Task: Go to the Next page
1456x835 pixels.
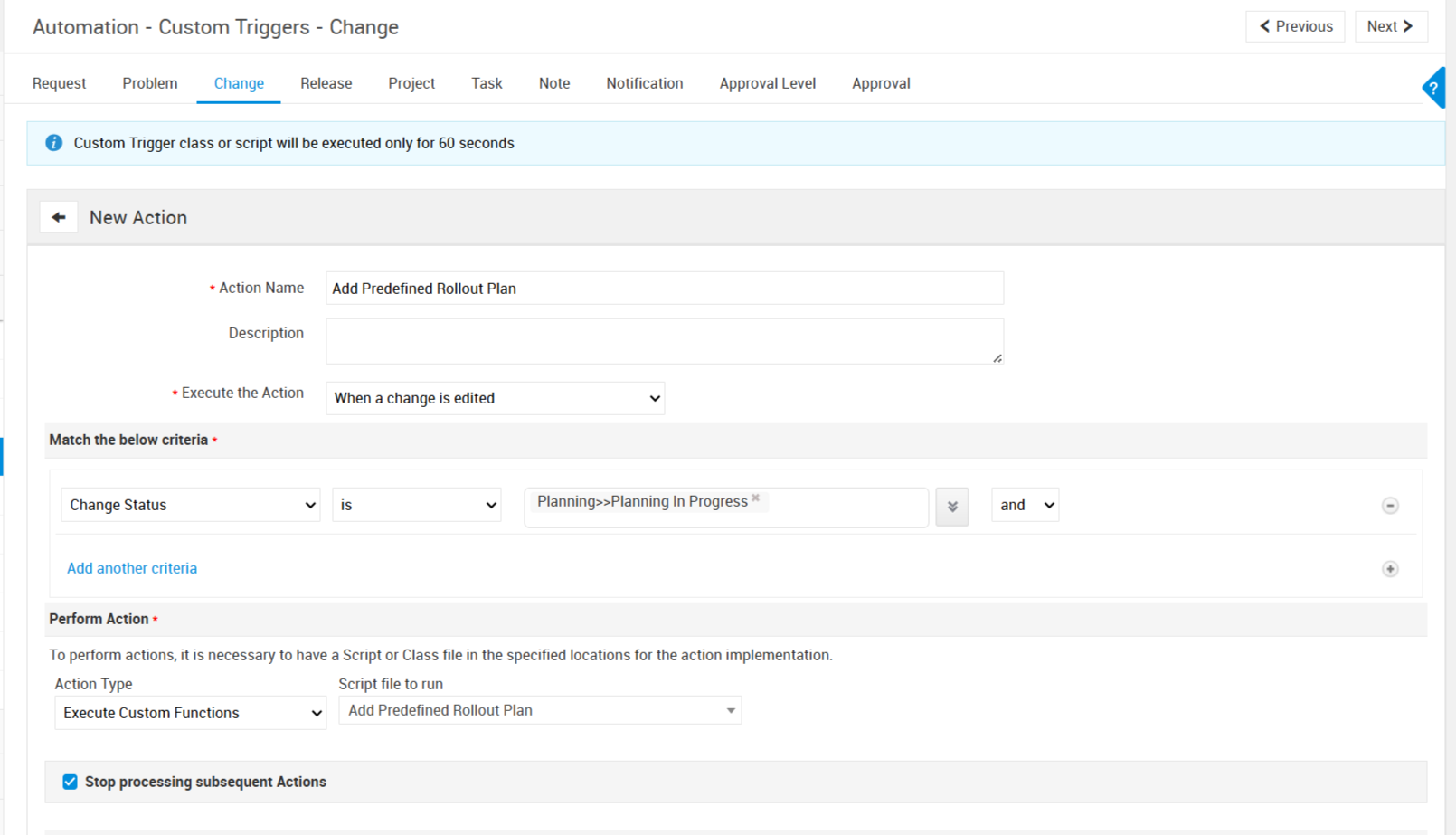Action: click(x=1390, y=26)
